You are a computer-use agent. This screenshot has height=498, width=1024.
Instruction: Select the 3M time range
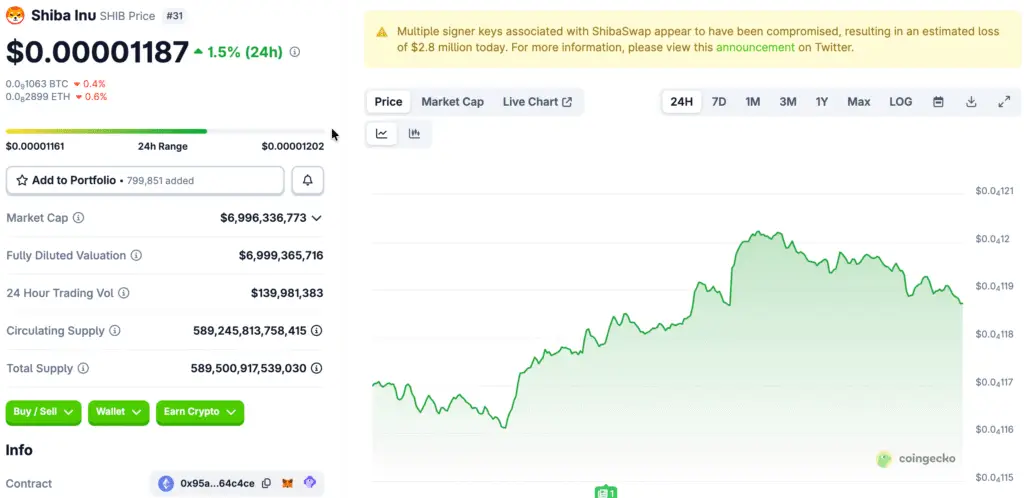pyautogui.click(x=788, y=102)
